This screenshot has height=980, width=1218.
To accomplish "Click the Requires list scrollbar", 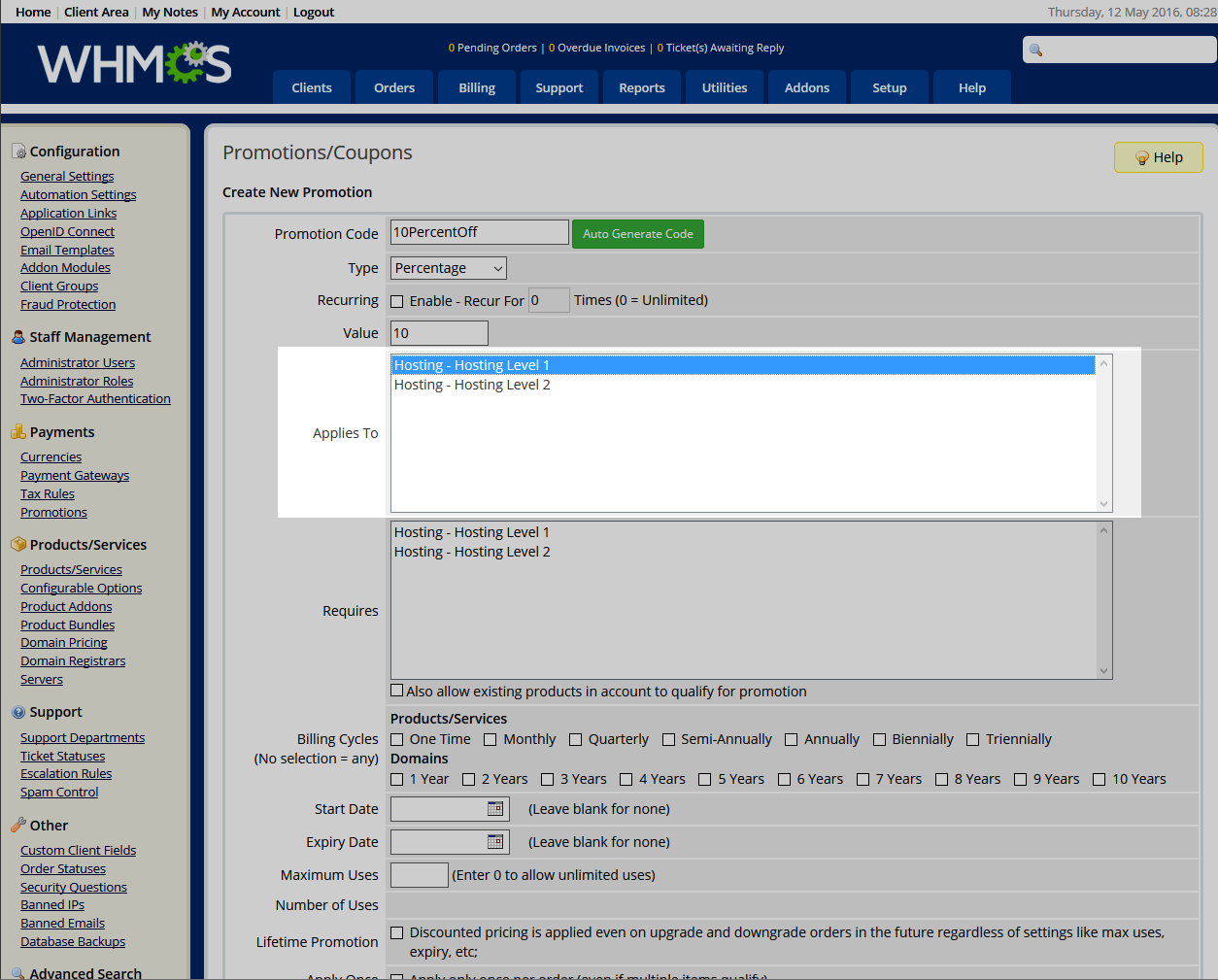I will tap(1103, 600).
